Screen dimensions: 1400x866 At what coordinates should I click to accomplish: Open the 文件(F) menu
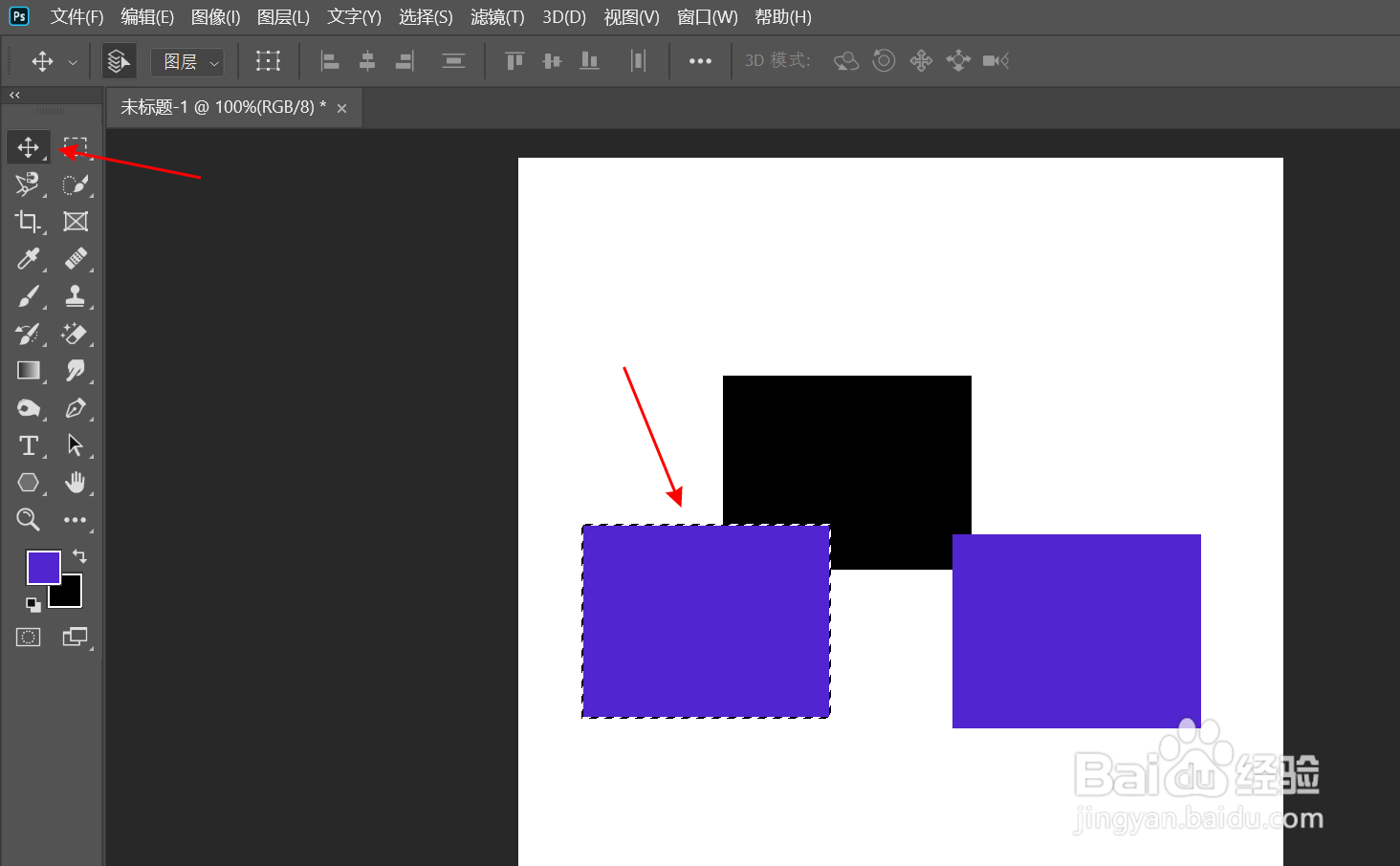pos(77,17)
